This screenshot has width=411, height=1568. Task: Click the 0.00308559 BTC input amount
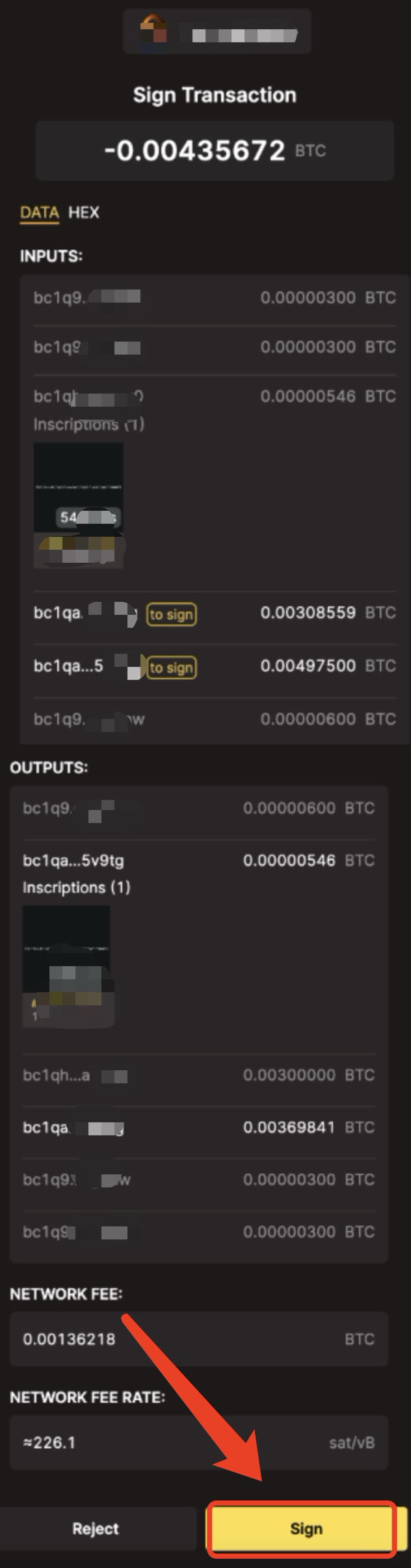308,613
